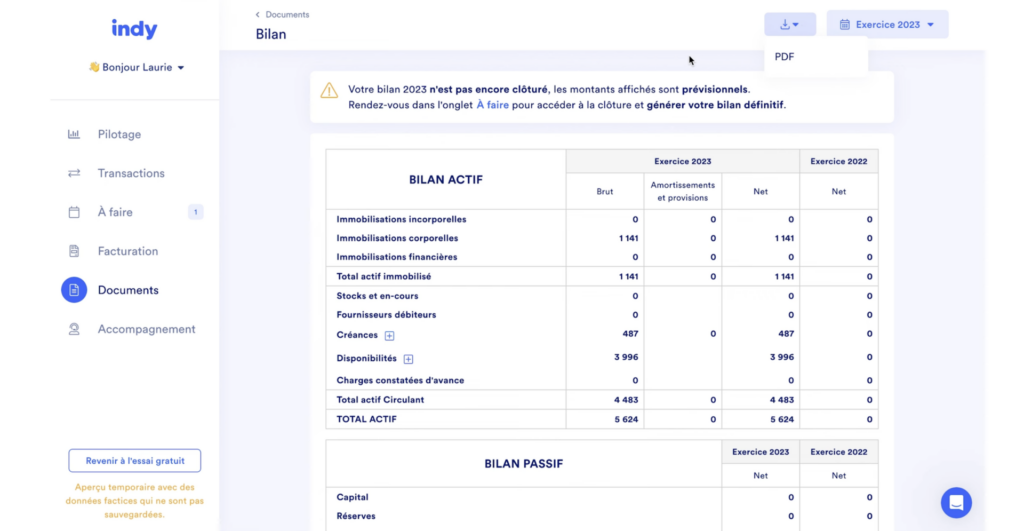1024x531 pixels.
Task: Select Documents in the sidebar
Action: 128,290
